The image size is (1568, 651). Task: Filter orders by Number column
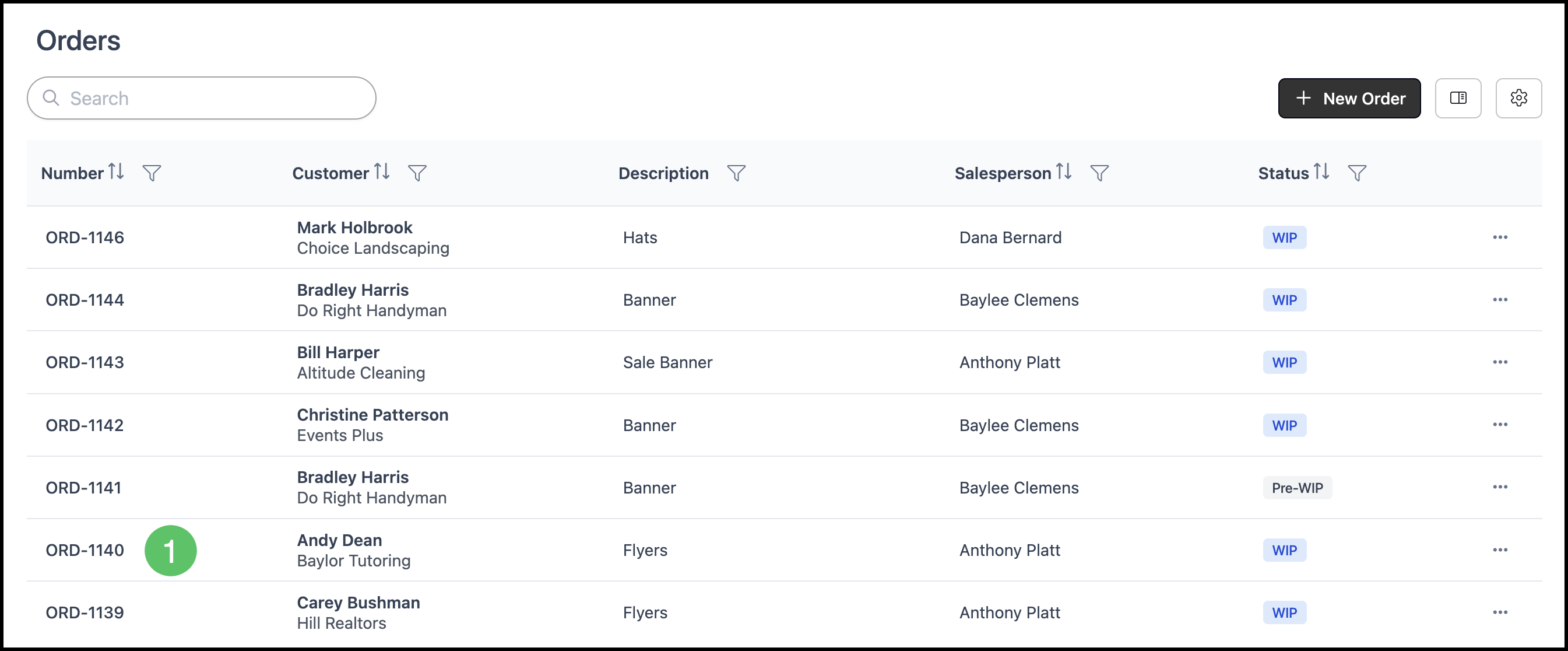pyautogui.click(x=152, y=174)
